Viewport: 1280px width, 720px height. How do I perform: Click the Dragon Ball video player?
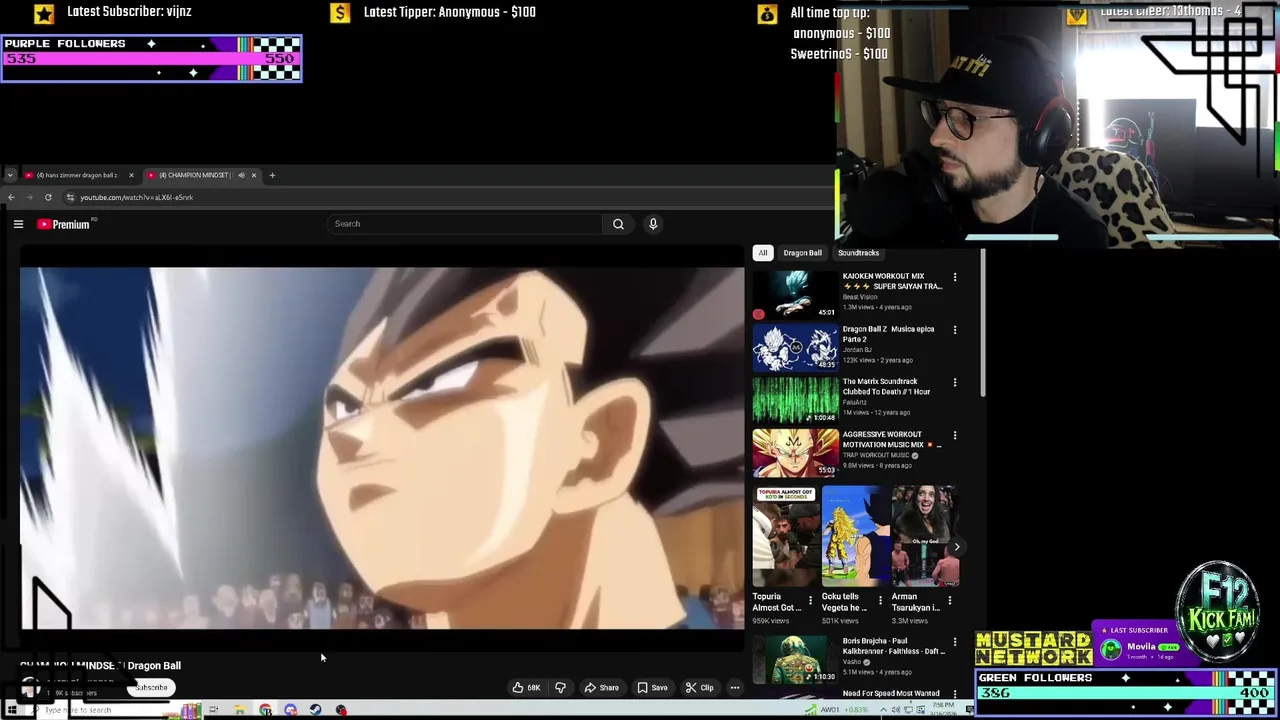click(382, 448)
